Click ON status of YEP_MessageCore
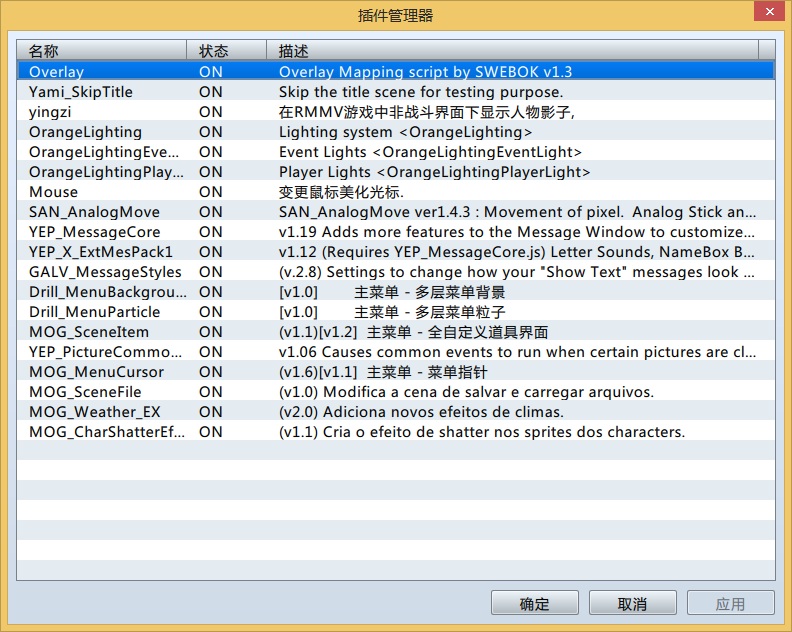 coord(211,232)
